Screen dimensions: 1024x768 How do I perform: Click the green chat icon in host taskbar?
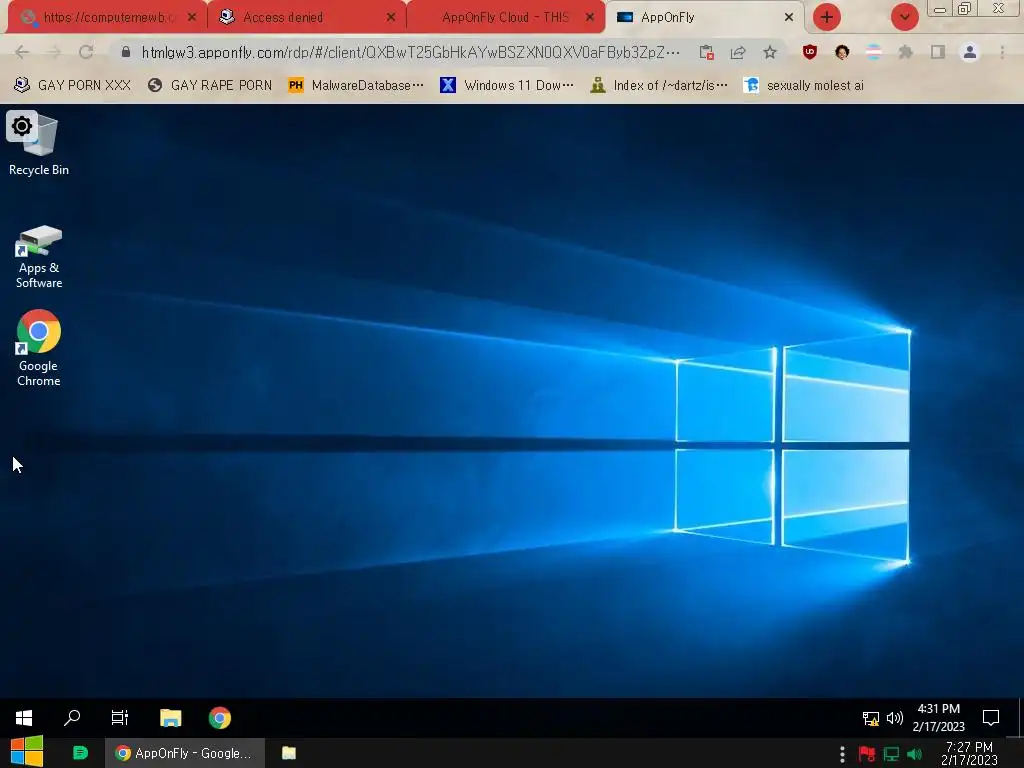80,753
